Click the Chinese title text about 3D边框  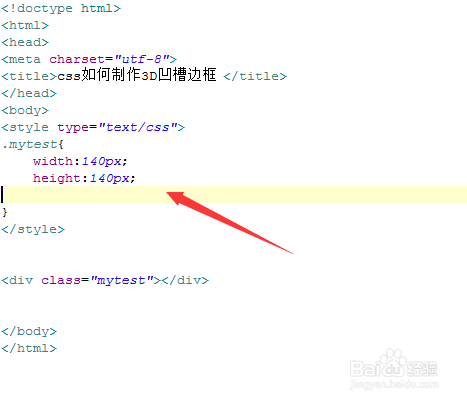pyautogui.click(x=137, y=75)
